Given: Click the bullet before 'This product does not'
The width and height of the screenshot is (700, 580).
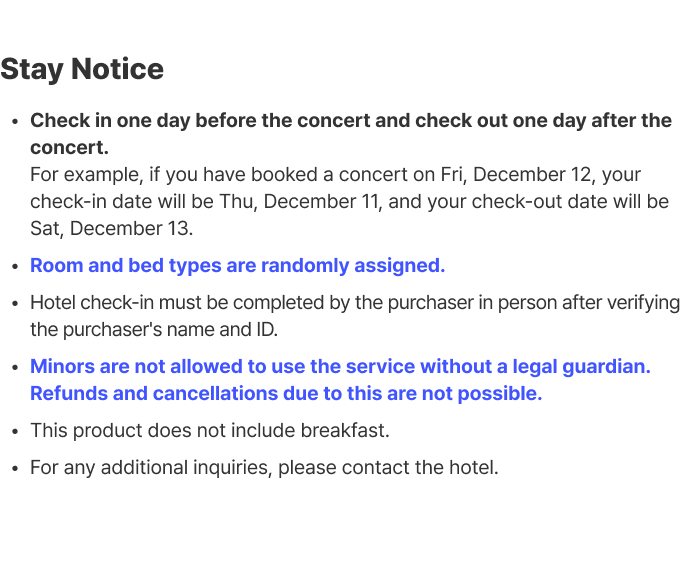Looking at the screenshot, I should [15, 431].
